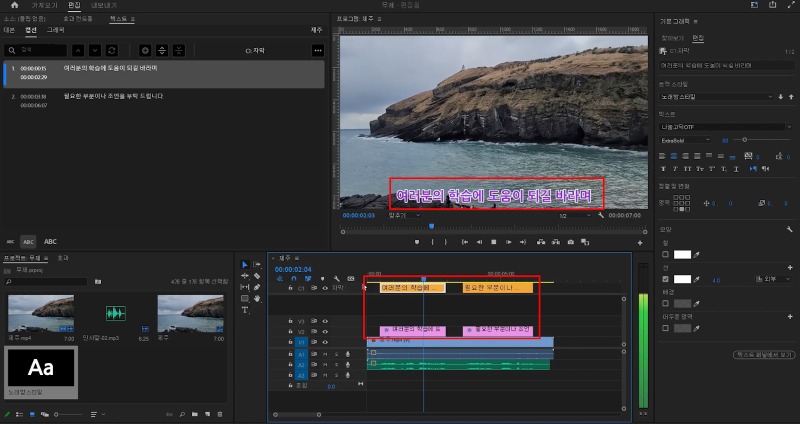This screenshot has width=800, height=424.
Task: Click the white fill color swatch
Action: [x=682, y=255]
